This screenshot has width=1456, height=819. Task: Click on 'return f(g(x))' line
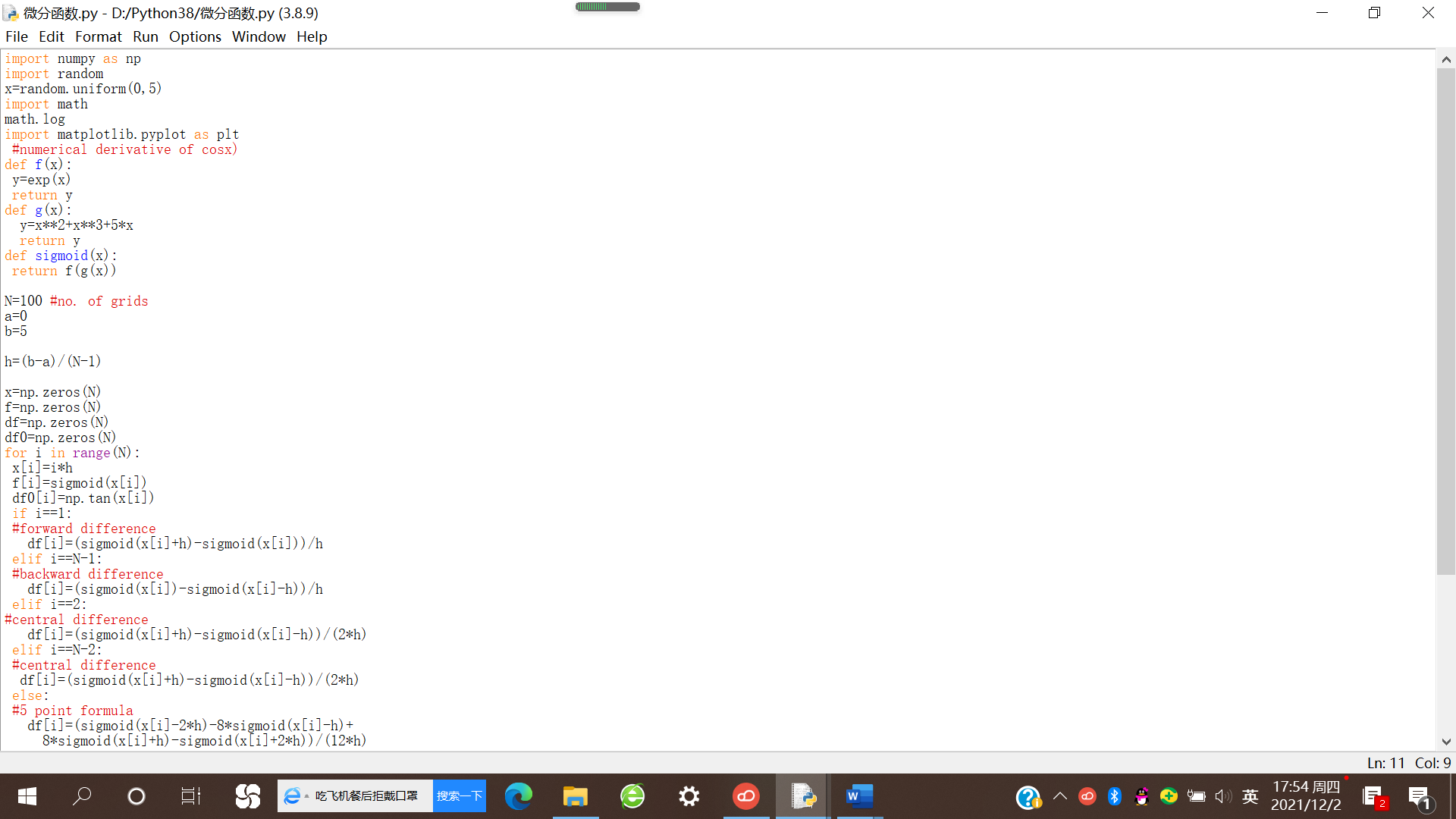pyautogui.click(x=64, y=271)
